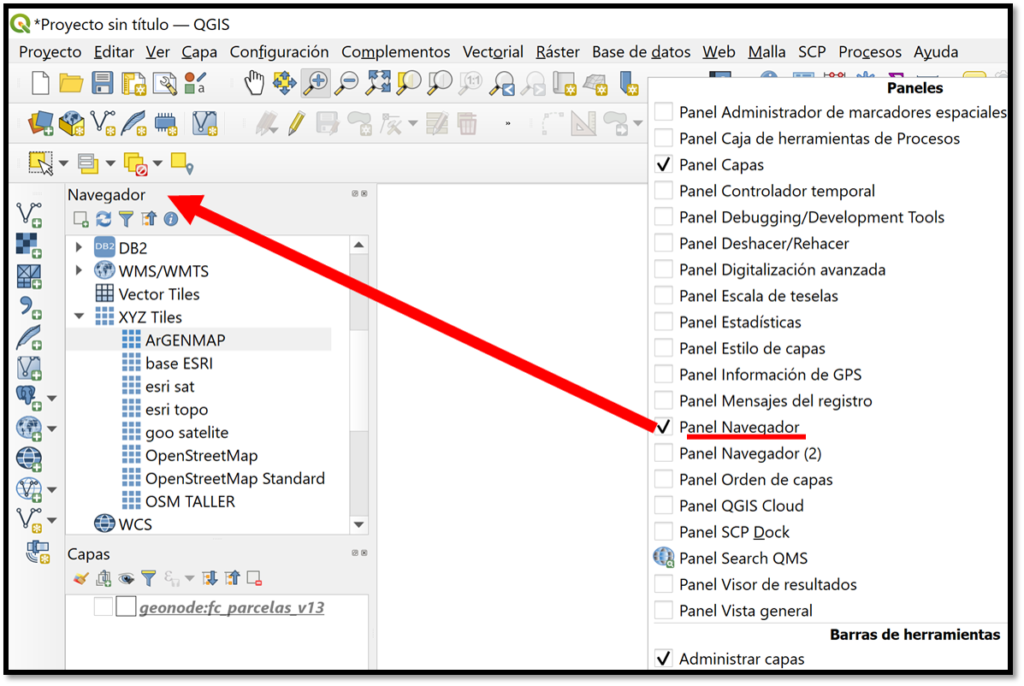Click Expand All icon in Capas toolbar
The height and width of the screenshot is (686, 1024).
pyautogui.click(x=210, y=578)
